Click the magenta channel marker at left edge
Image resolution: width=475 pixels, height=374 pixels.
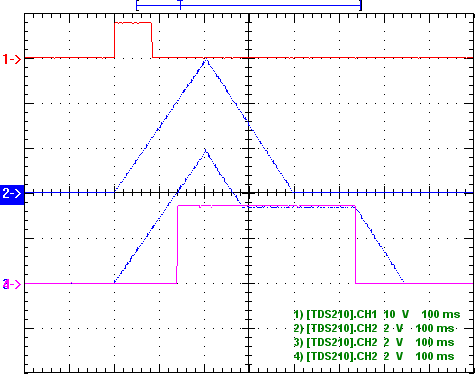click(x=12, y=284)
